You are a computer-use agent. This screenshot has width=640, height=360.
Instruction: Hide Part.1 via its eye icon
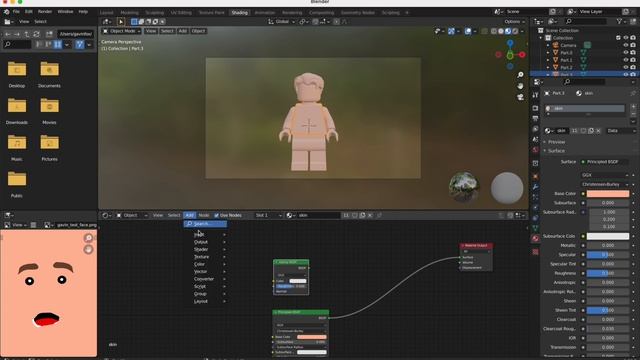pyautogui.click(x=626, y=60)
